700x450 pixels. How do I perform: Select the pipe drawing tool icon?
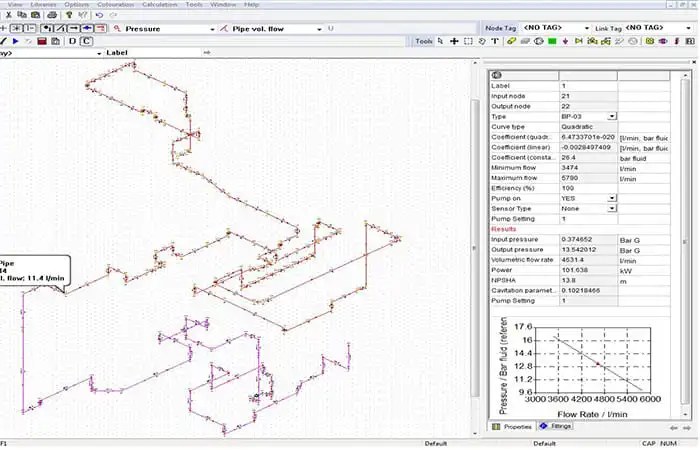coord(511,41)
